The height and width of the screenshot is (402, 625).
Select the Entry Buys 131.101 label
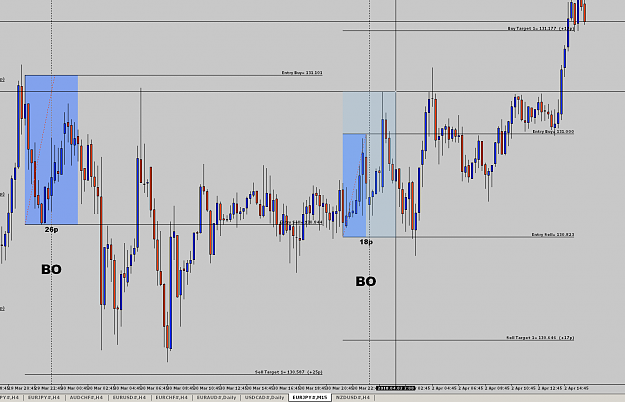pyautogui.click(x=302, y=73)
